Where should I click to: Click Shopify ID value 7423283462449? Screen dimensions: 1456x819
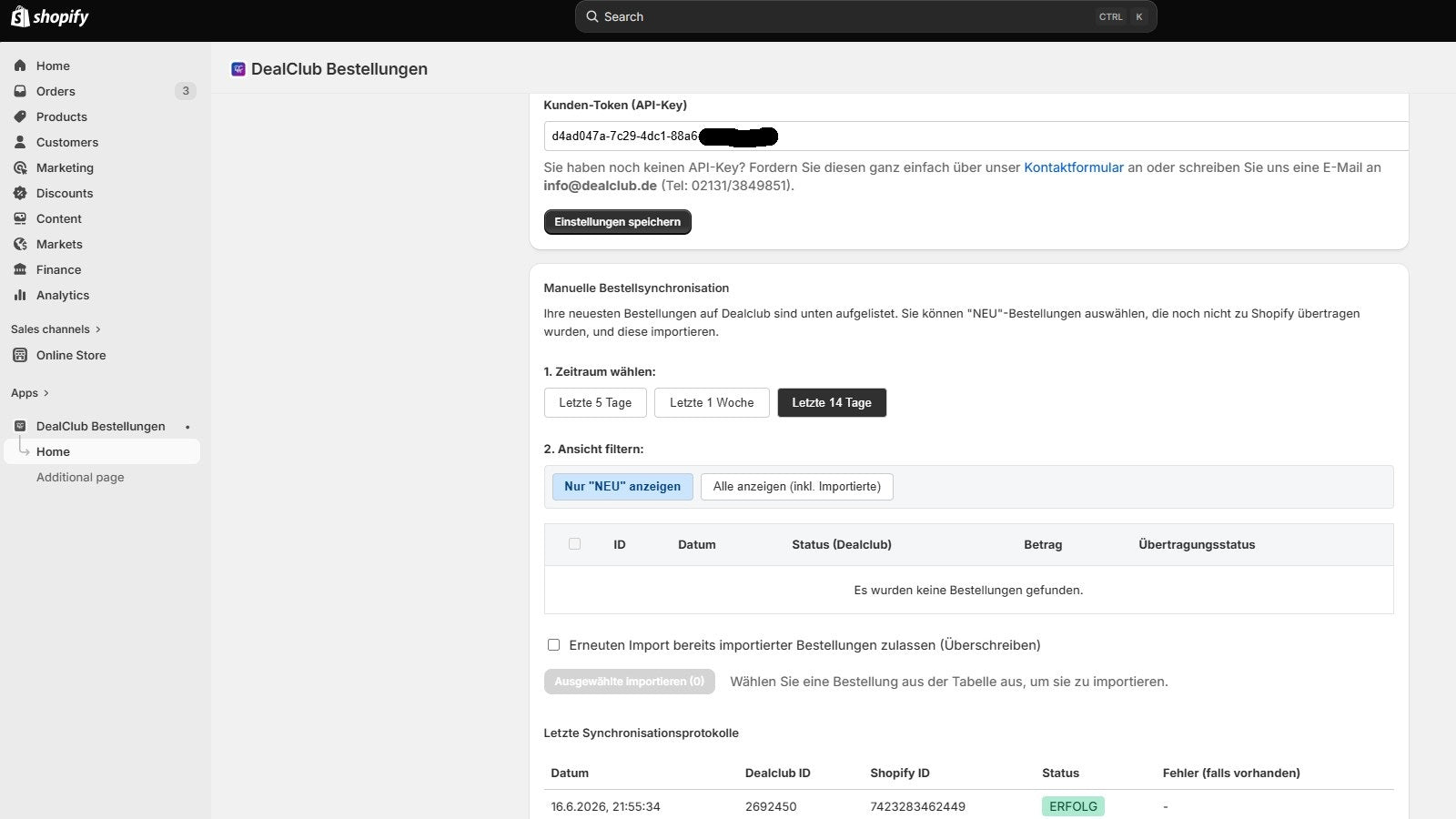coord(917,806)
